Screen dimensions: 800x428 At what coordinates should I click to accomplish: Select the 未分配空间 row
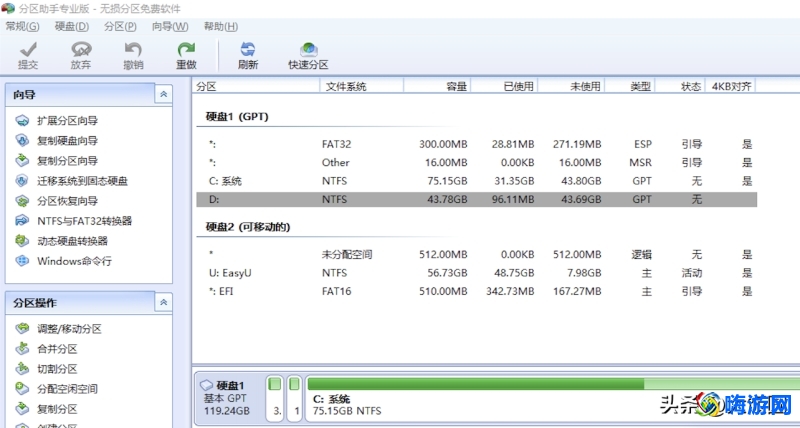coord(477,255)
